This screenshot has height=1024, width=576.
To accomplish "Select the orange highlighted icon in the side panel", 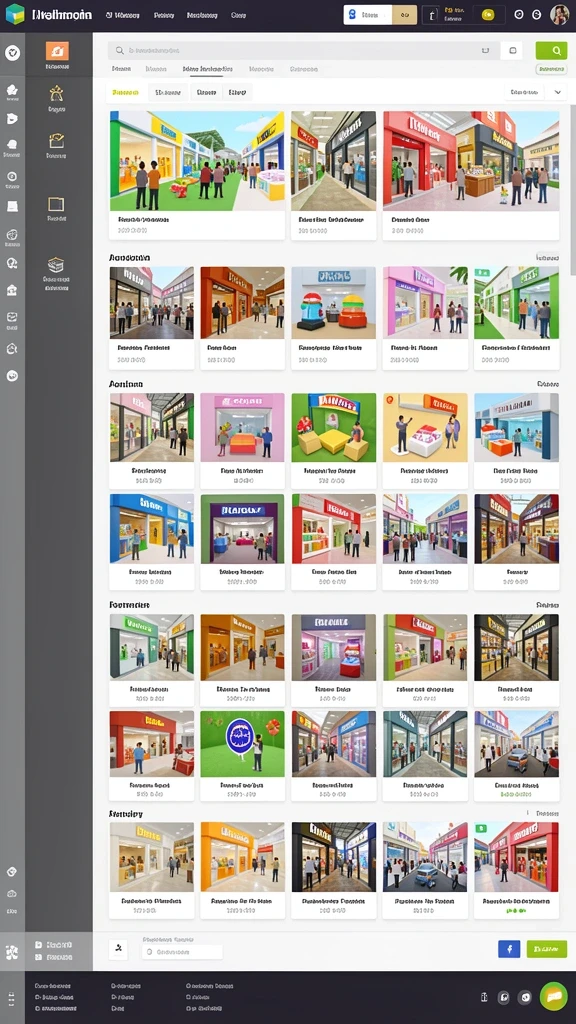I will (x=57, y=51).
